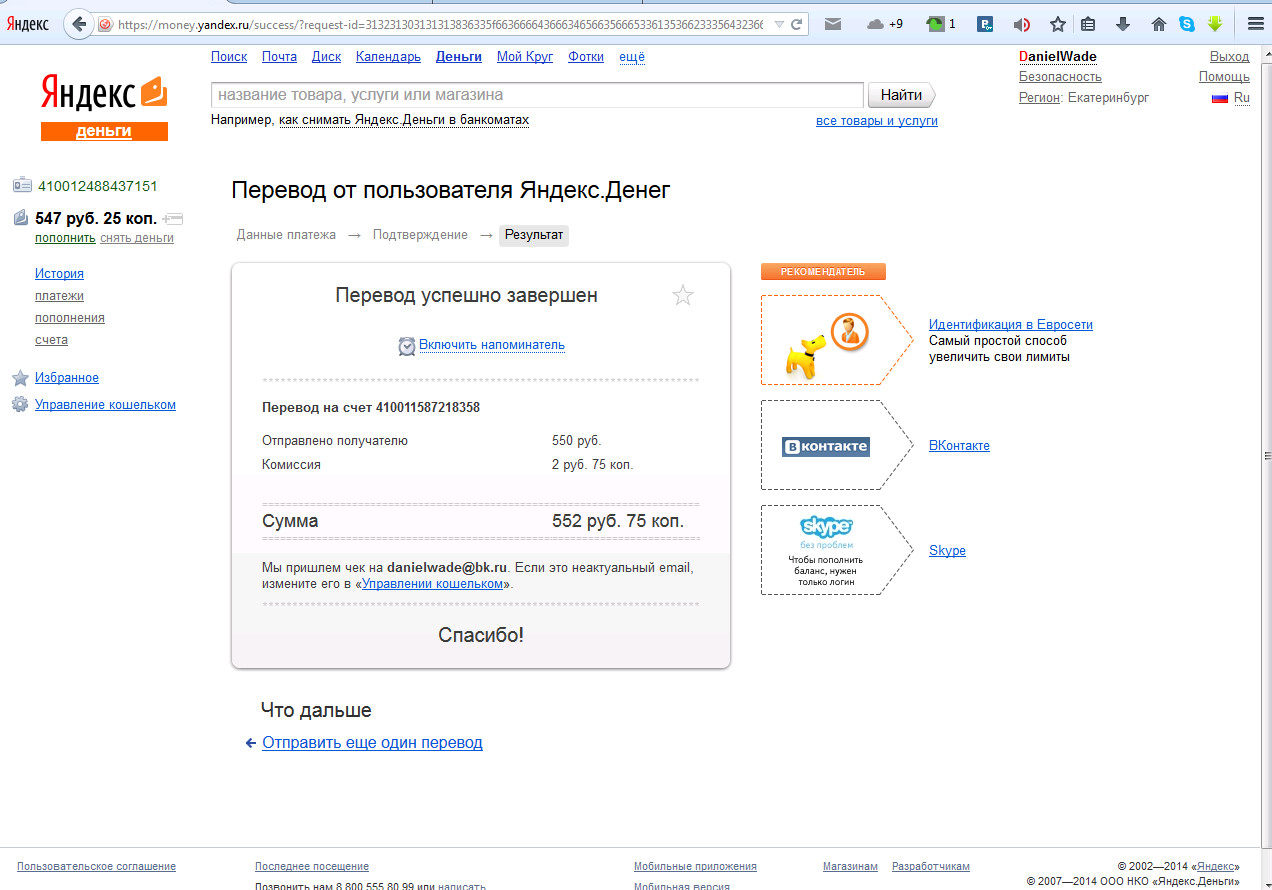Open the Фотки service link

[586, 57]
